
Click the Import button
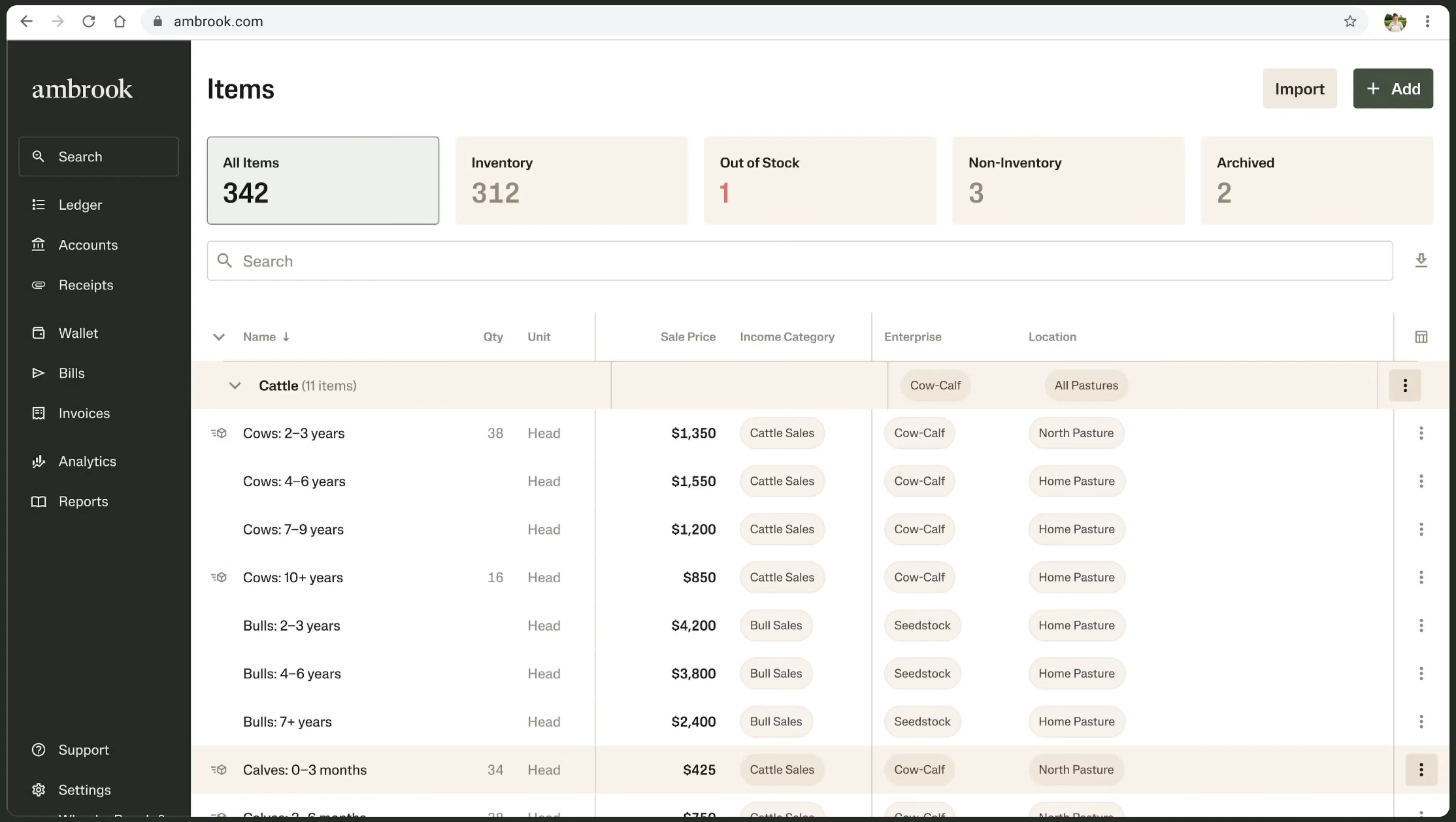pos(1299,88)
